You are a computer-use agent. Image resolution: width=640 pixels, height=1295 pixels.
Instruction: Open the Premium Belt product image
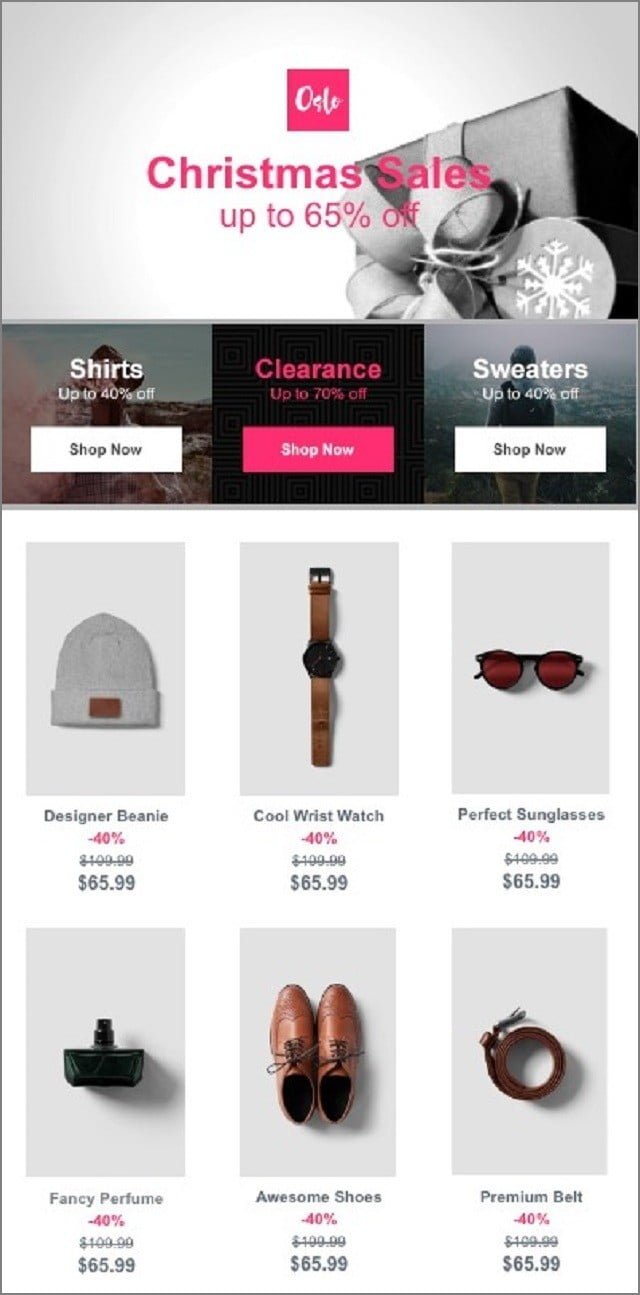[x=529, y=1050]
